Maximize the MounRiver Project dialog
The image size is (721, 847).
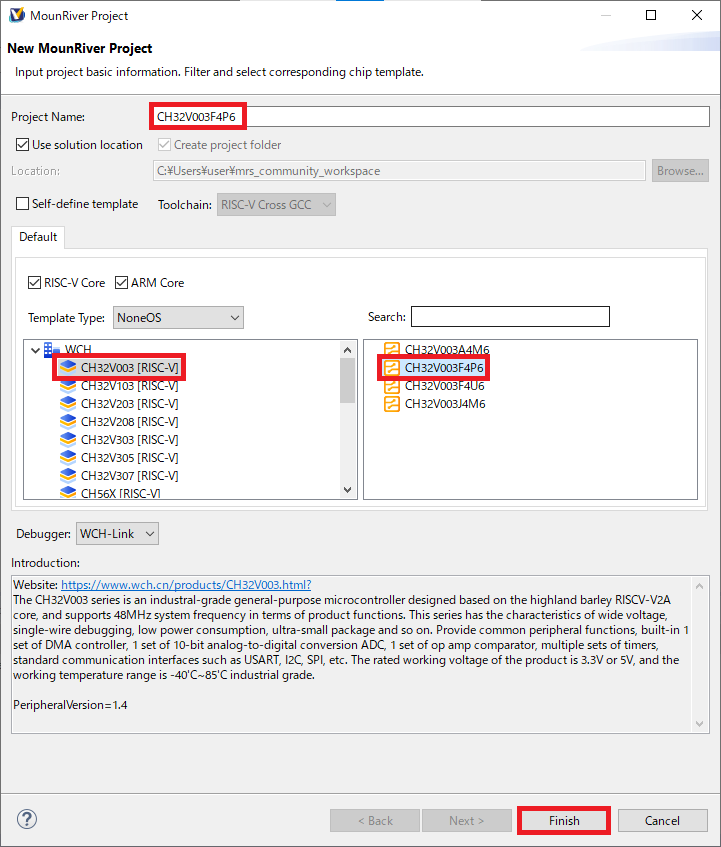click(651, 15)
